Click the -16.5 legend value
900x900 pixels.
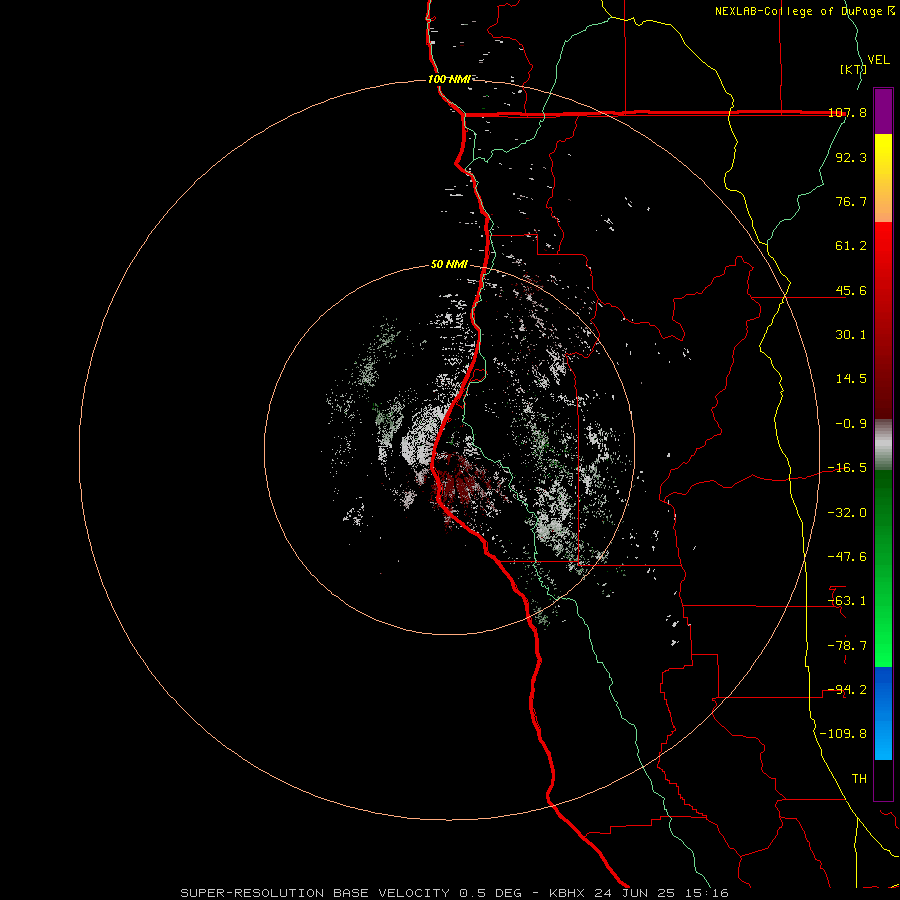click(847, 468)
